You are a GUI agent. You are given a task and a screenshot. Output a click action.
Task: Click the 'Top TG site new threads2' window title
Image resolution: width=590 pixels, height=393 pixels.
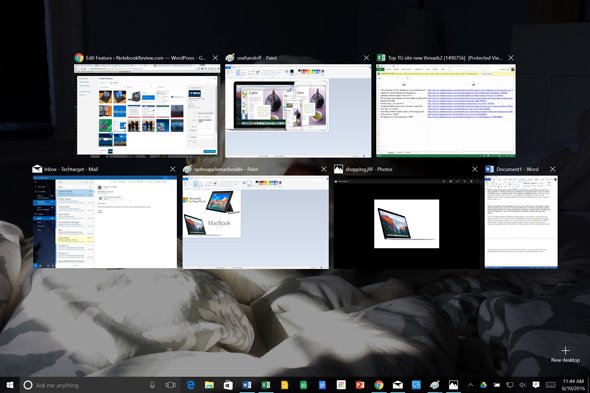pyautogui.click(x=445, y=58)
